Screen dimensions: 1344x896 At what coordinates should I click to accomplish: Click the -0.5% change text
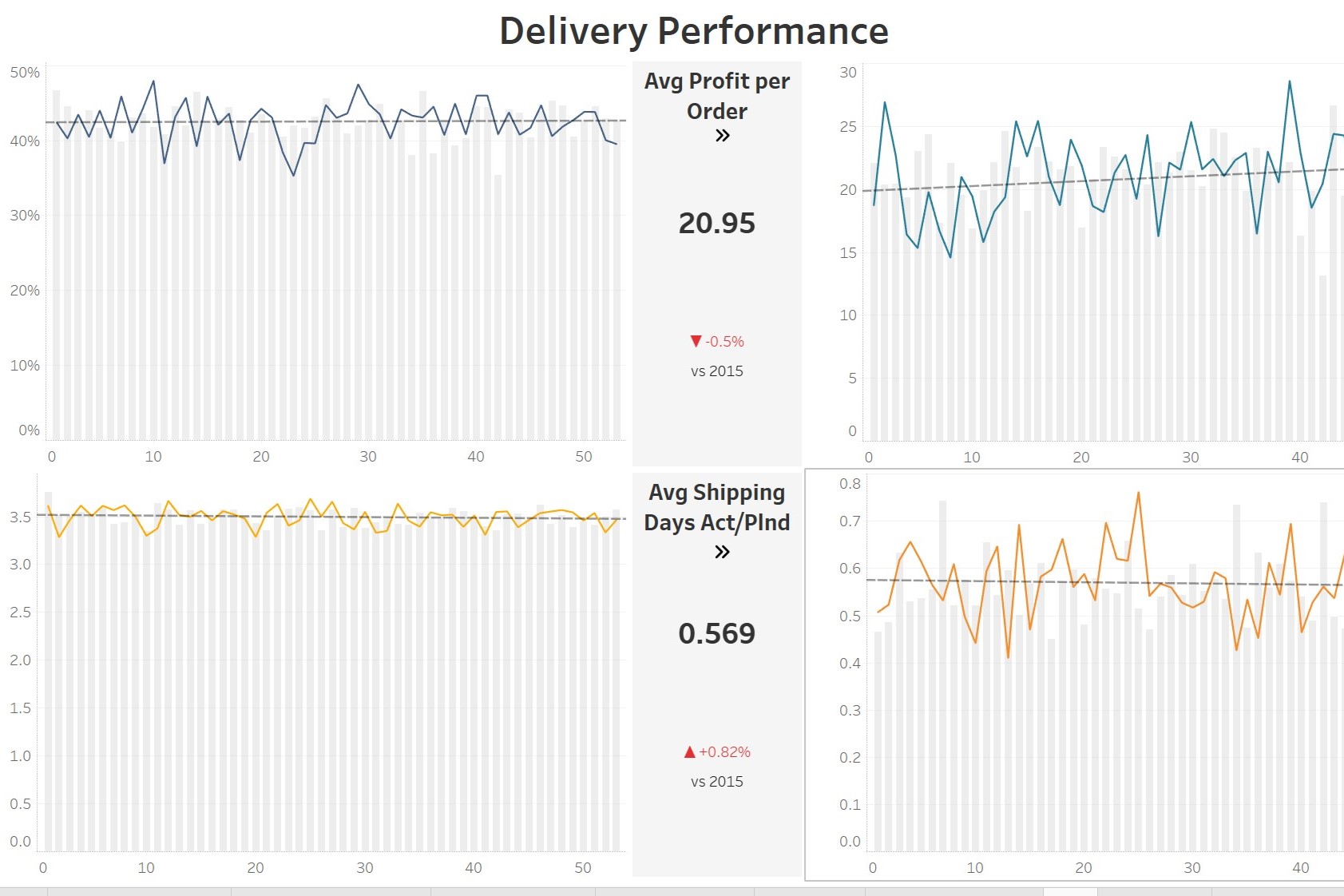(x=724, y=341)
